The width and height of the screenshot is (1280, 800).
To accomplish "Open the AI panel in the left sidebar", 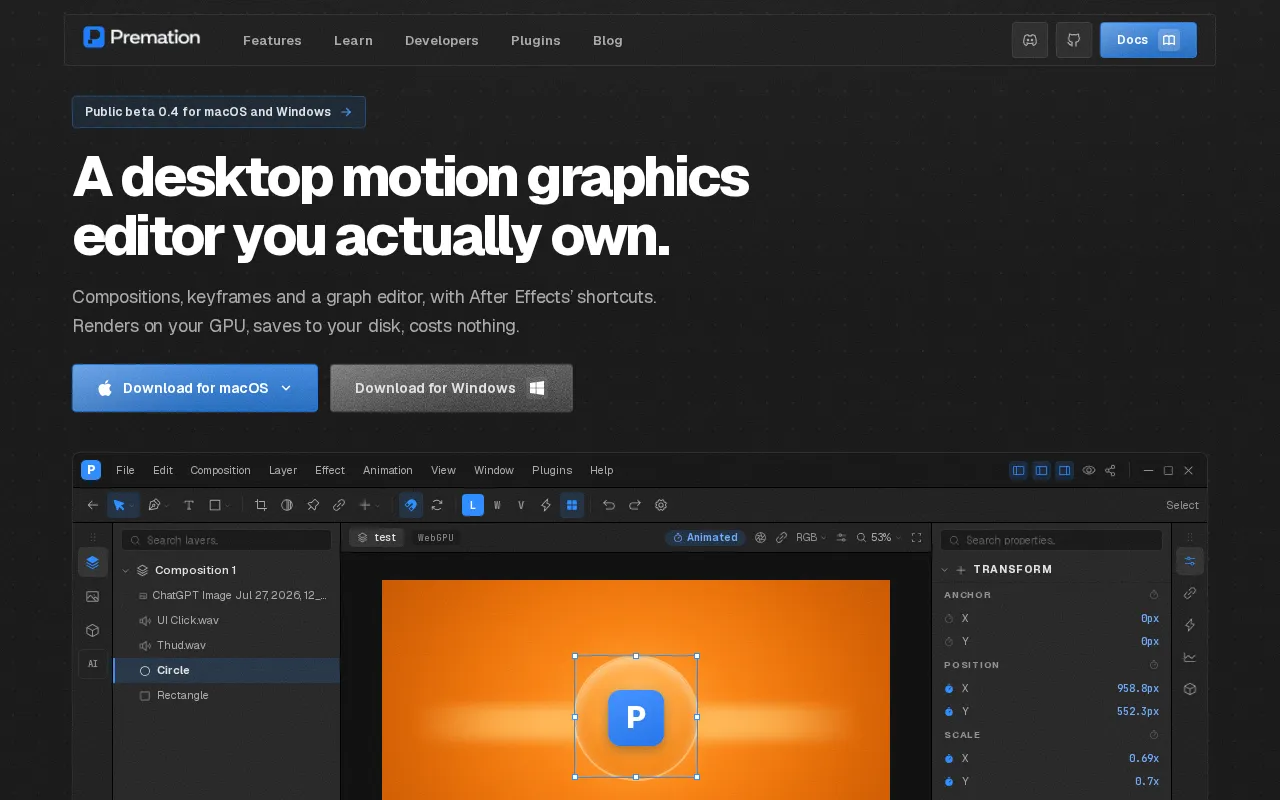I will (x=93, y=664).
